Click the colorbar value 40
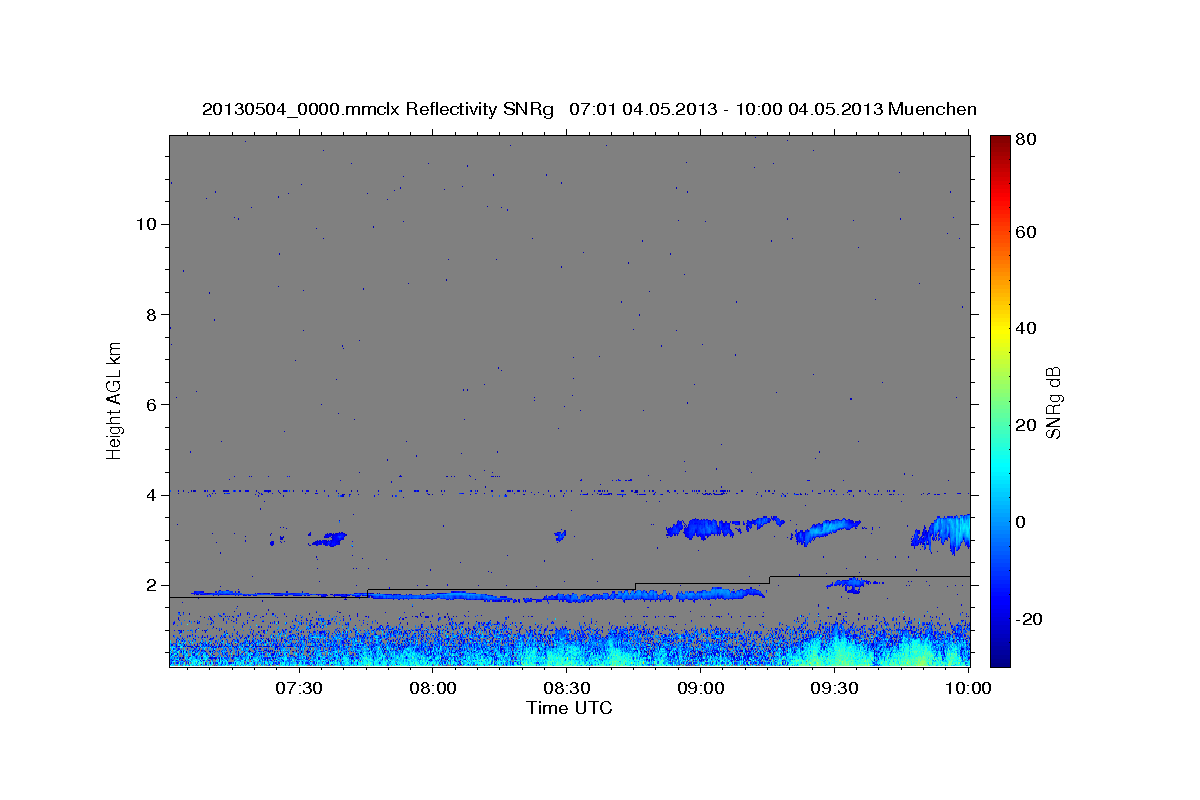This screenshot has height=800, width=1200. (1025, 328)
